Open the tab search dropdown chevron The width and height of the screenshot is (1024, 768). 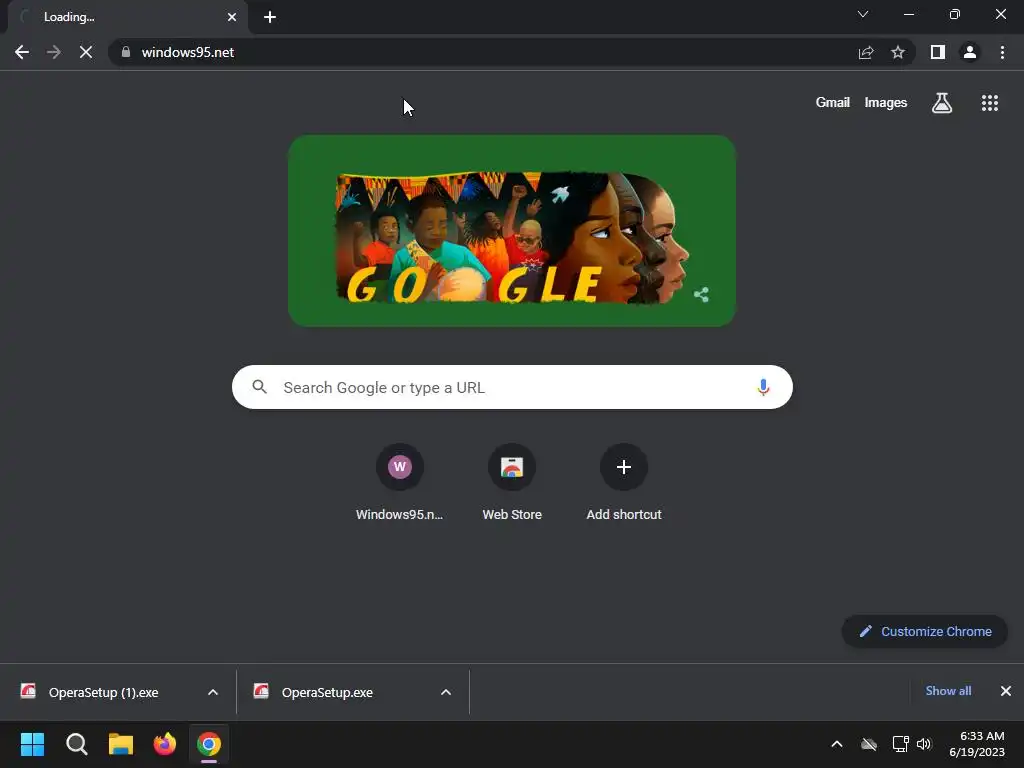click(863, 14)
